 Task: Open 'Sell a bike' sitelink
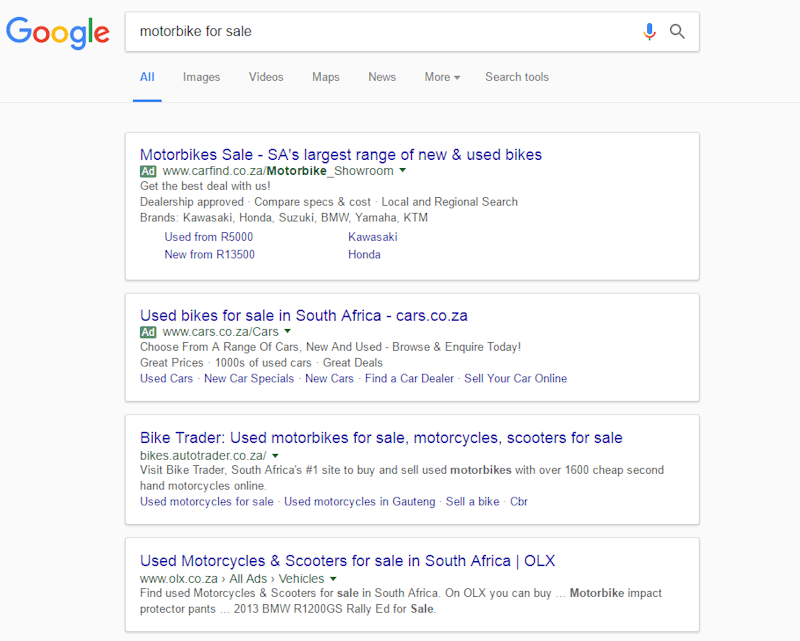(472, 502)
